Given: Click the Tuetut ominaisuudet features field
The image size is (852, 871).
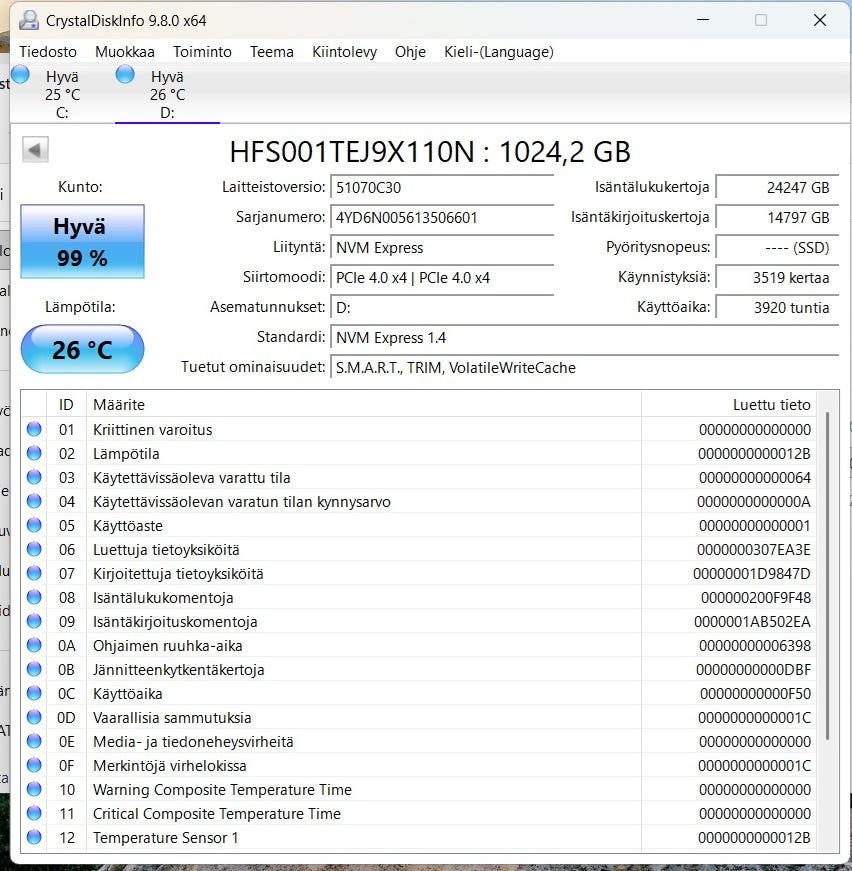Looking at the screenshot, I should (584, 367).
